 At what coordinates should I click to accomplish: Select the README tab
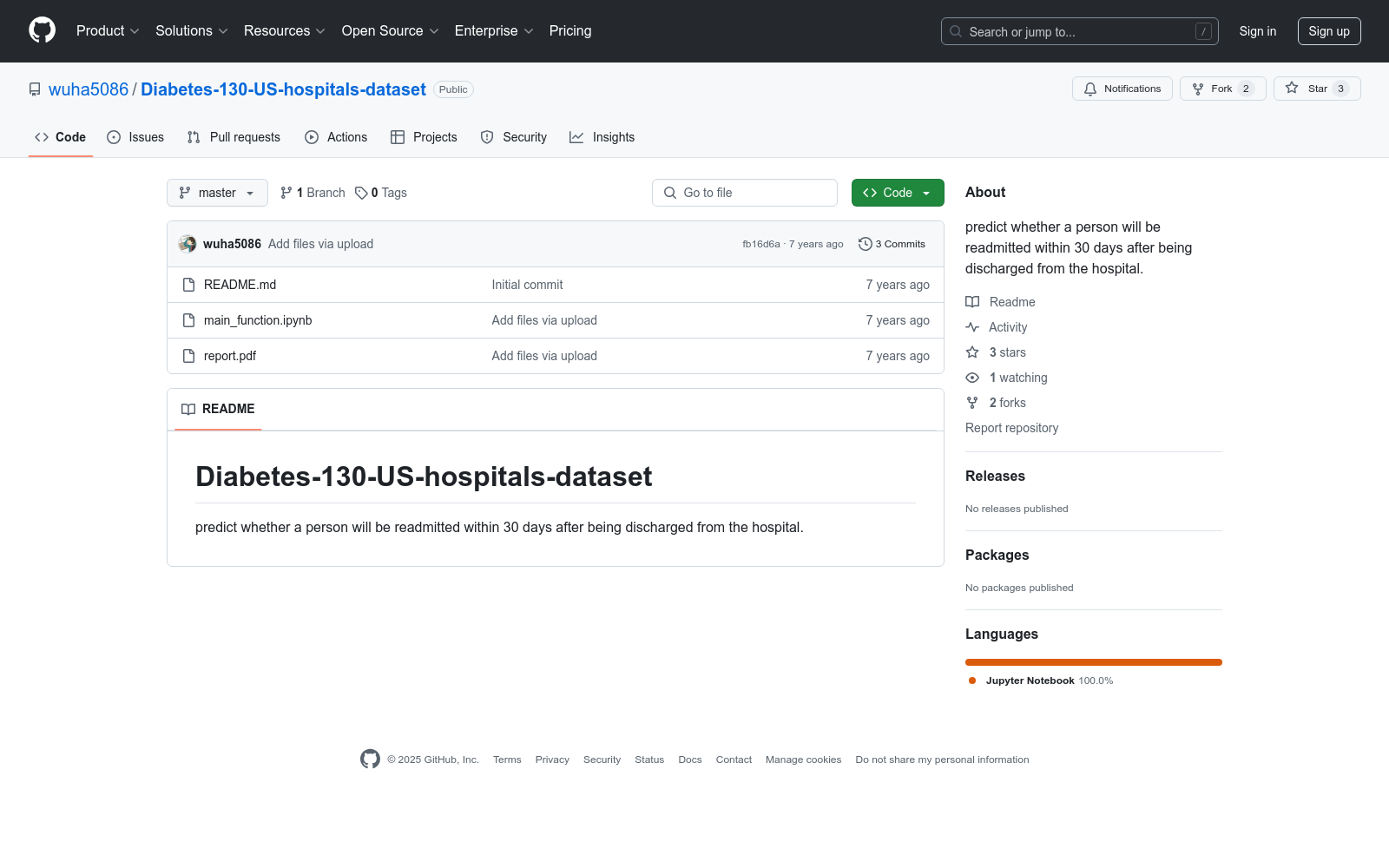point(218,409)
